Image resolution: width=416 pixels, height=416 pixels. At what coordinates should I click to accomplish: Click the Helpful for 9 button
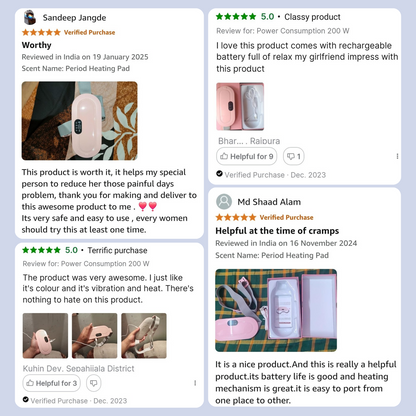pos(247,156)
